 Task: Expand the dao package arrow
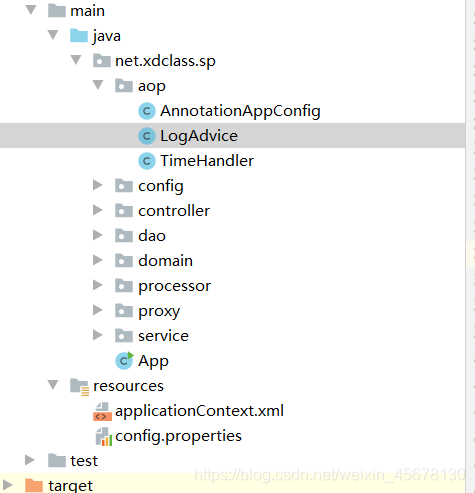tap(97, 235)
